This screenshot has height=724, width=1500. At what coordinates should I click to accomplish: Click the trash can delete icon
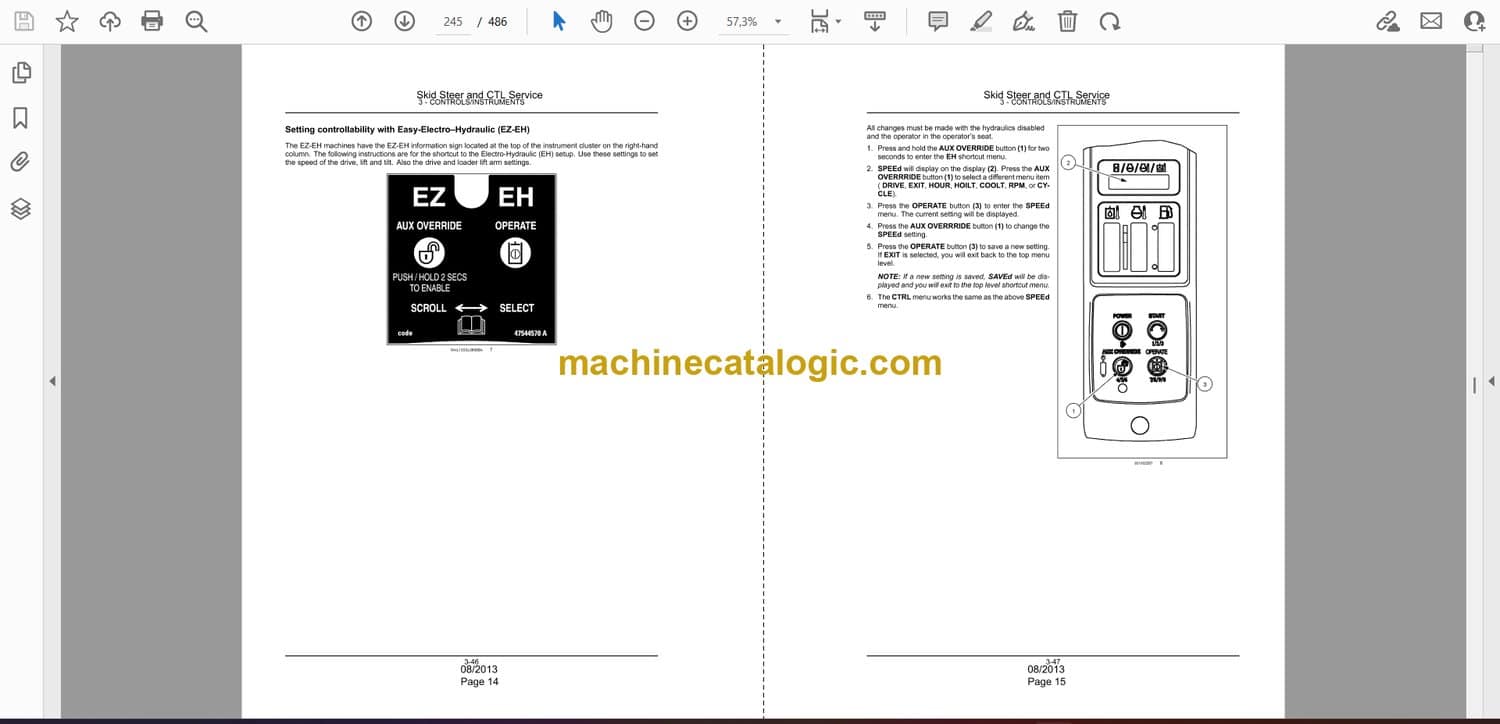pos(1067,21)
